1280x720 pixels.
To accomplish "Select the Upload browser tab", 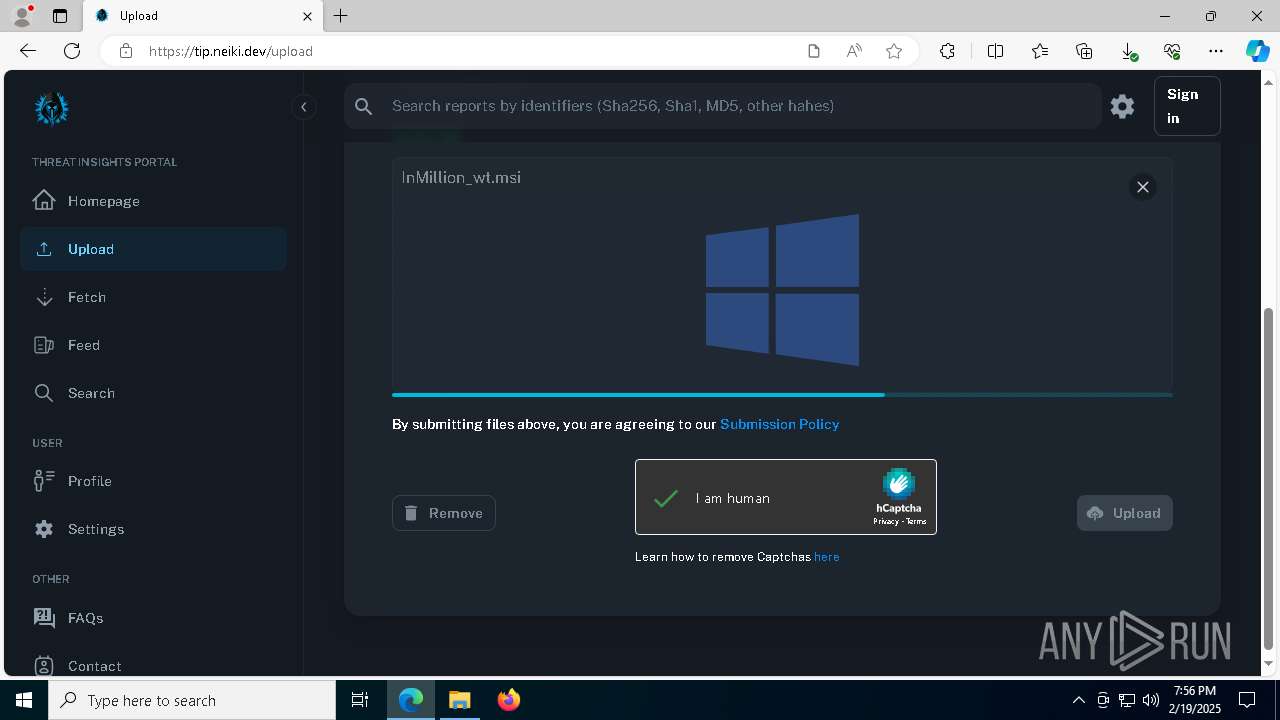I will coord(202,16).
